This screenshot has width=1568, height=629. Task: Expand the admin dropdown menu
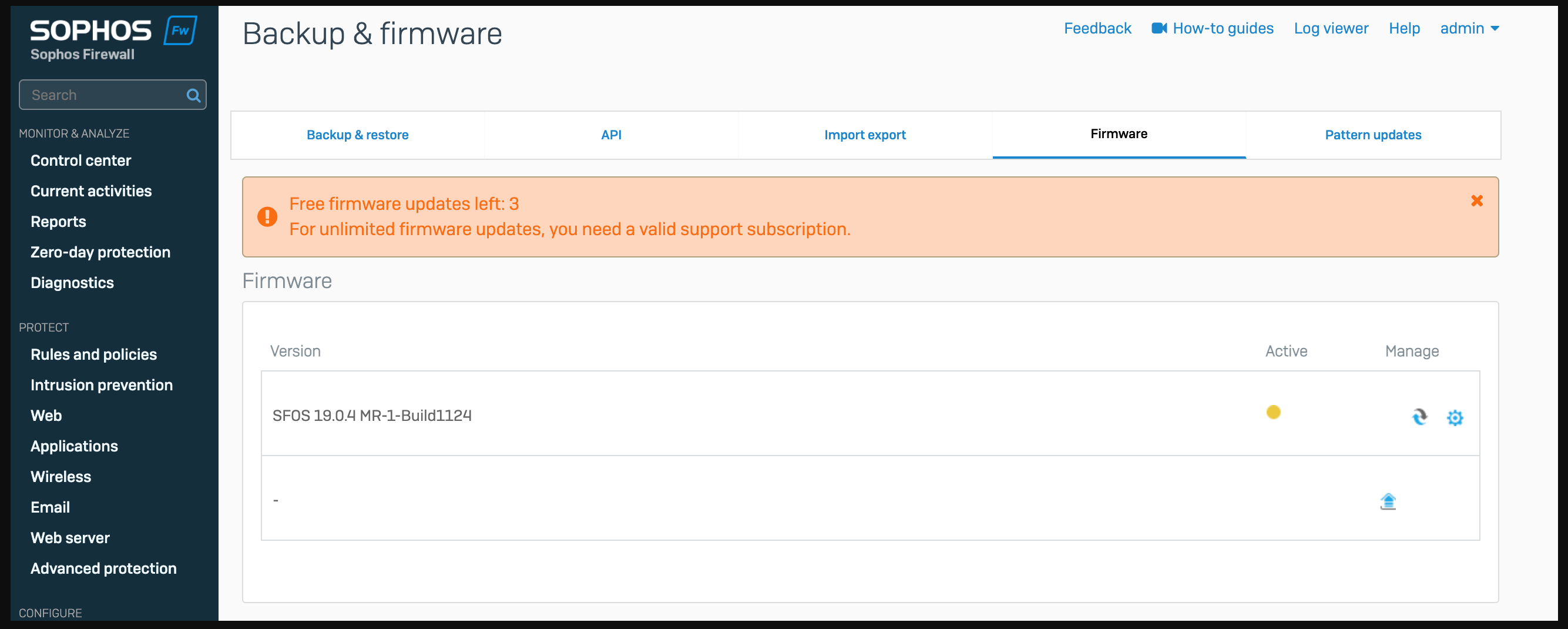click(x=1469, y=29)
